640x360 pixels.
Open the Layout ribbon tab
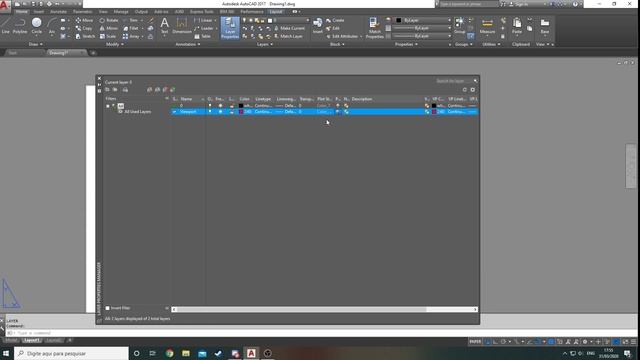coord(276,12)
